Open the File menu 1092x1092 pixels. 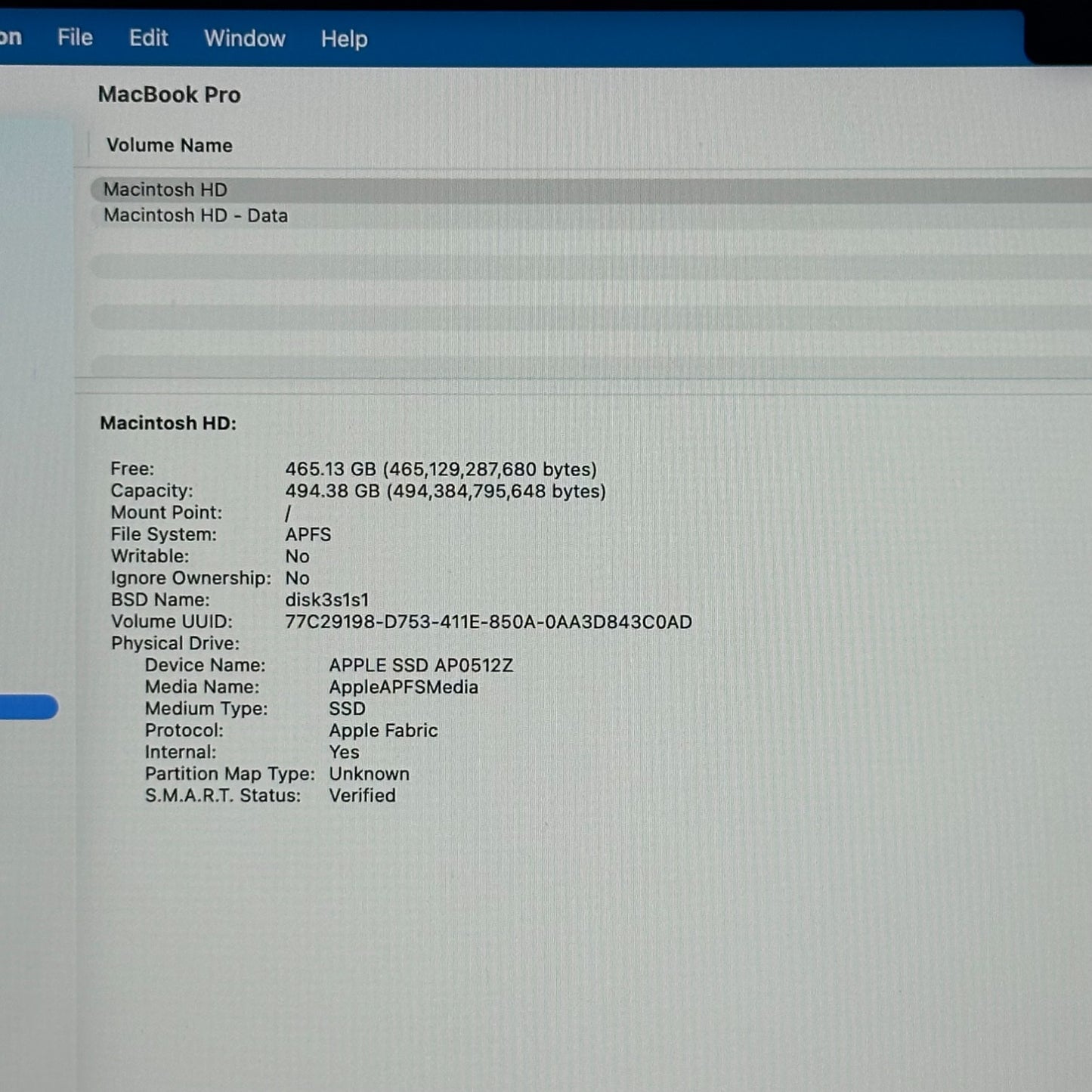pos(75,38)
